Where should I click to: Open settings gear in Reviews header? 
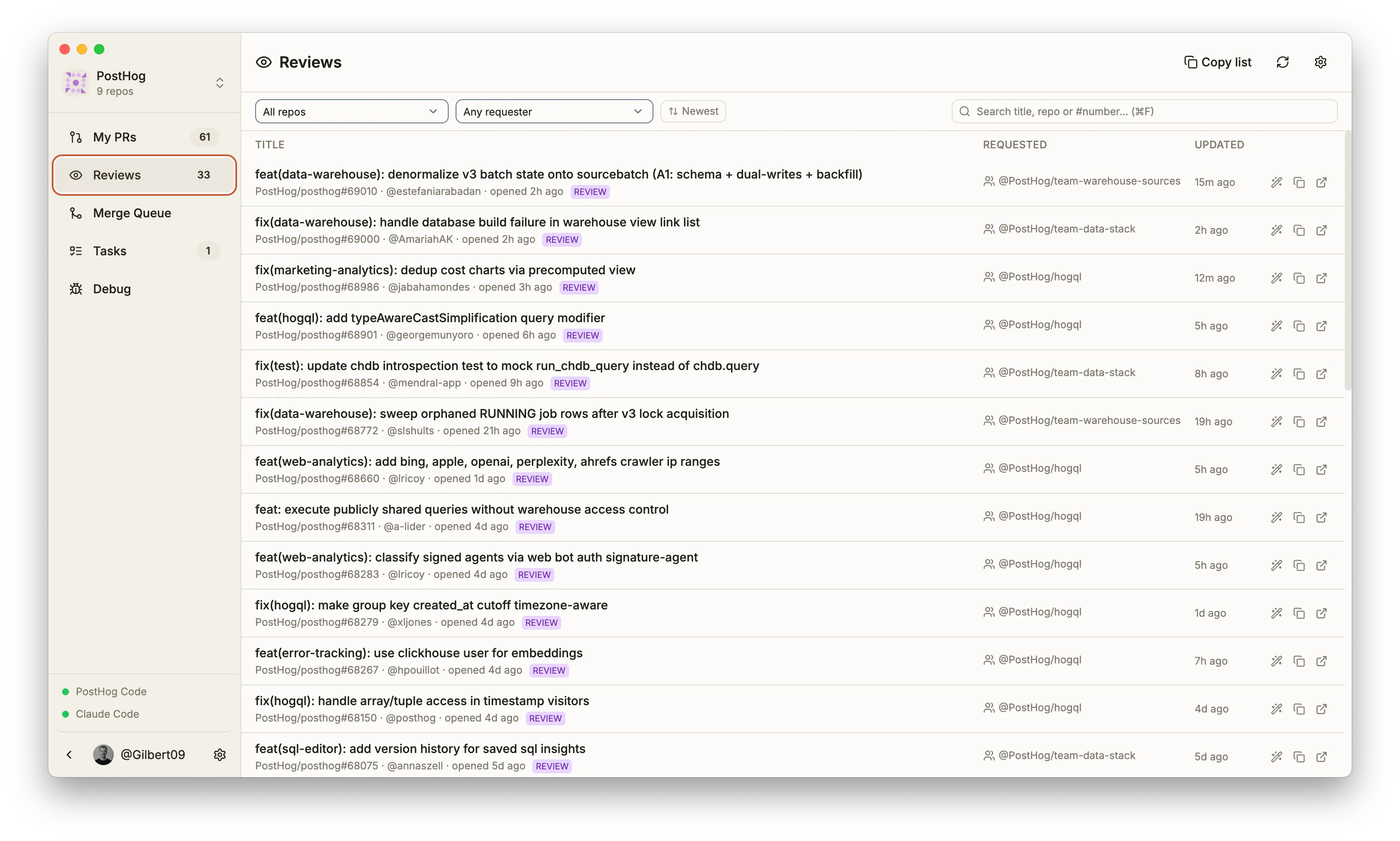[x=1320, y=63]
